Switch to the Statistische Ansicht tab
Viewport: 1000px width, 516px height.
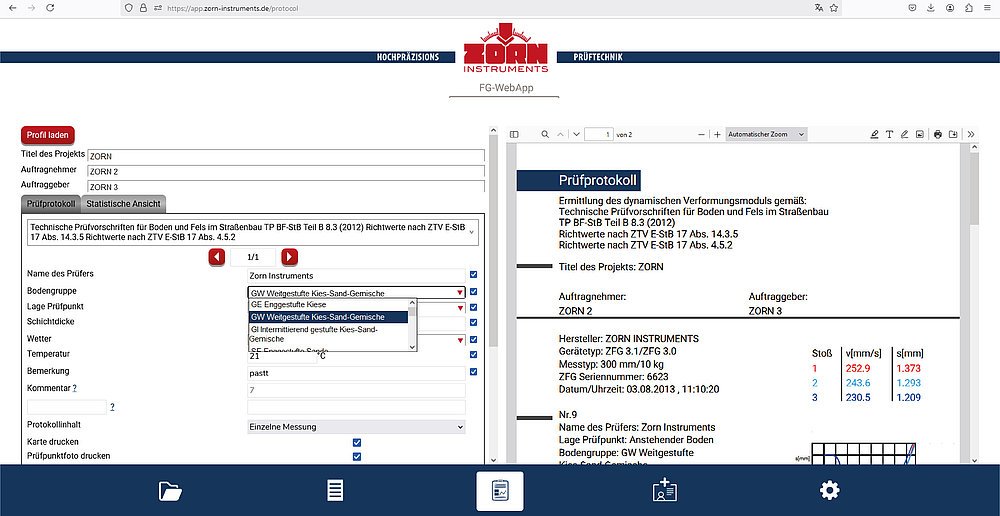pos(123,203)
